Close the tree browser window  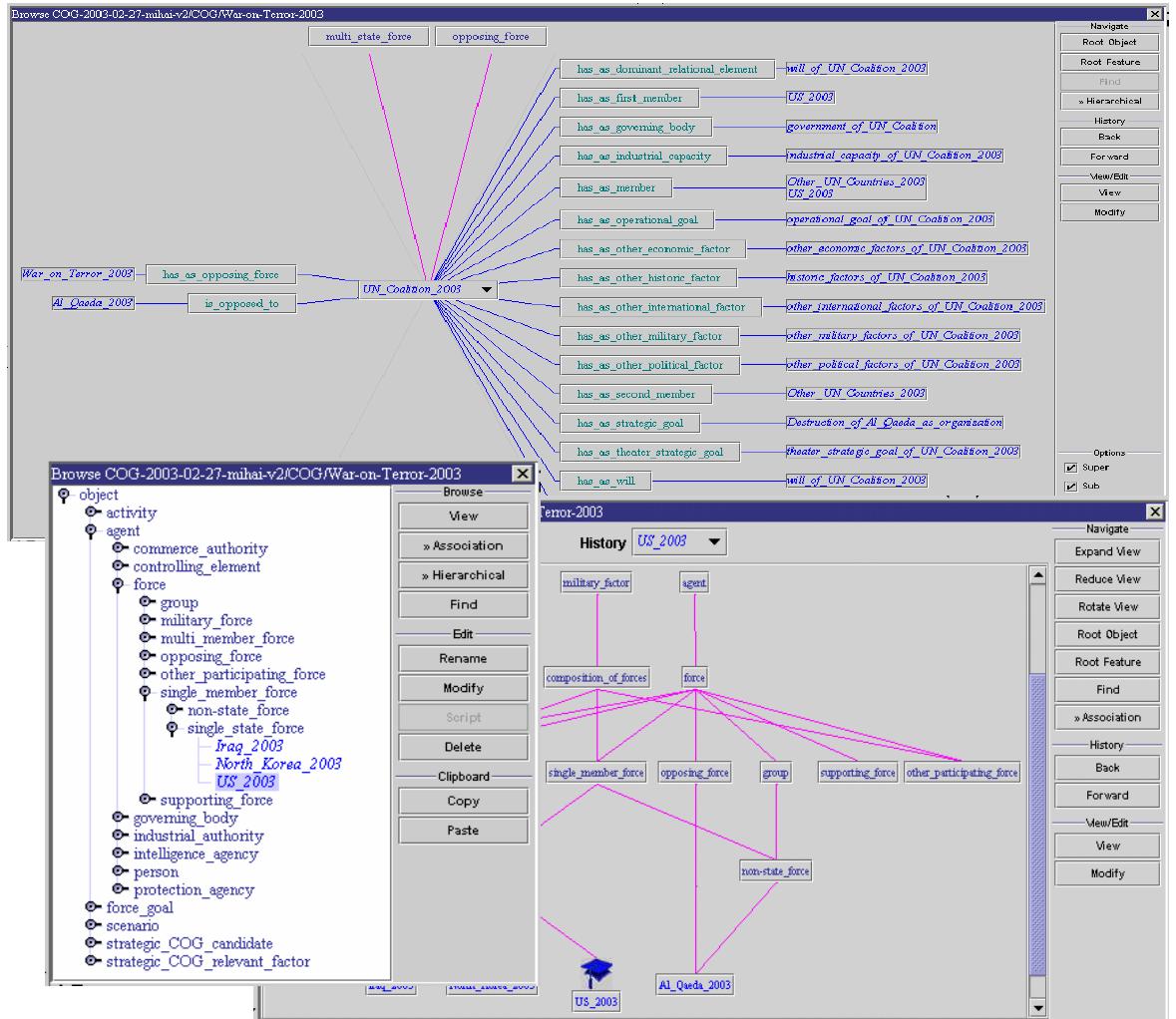[x=523, y=474]
